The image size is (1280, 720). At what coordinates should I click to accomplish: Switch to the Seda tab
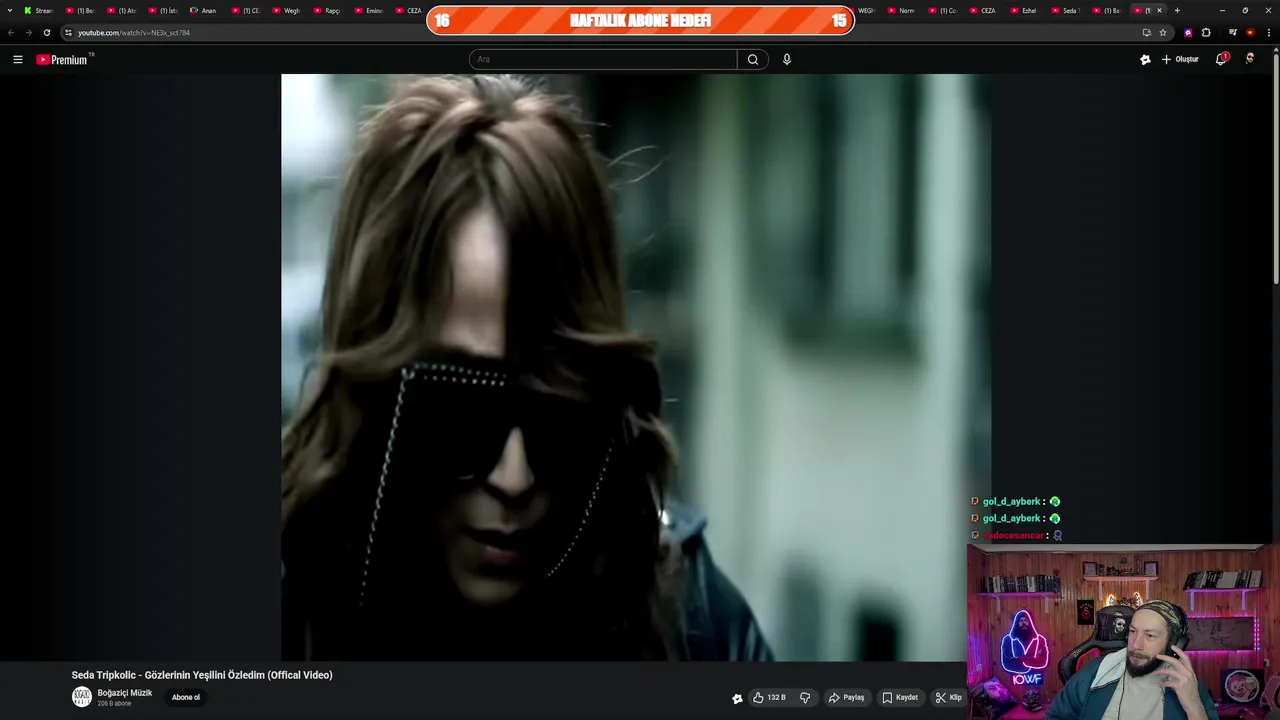[1064, 10]
